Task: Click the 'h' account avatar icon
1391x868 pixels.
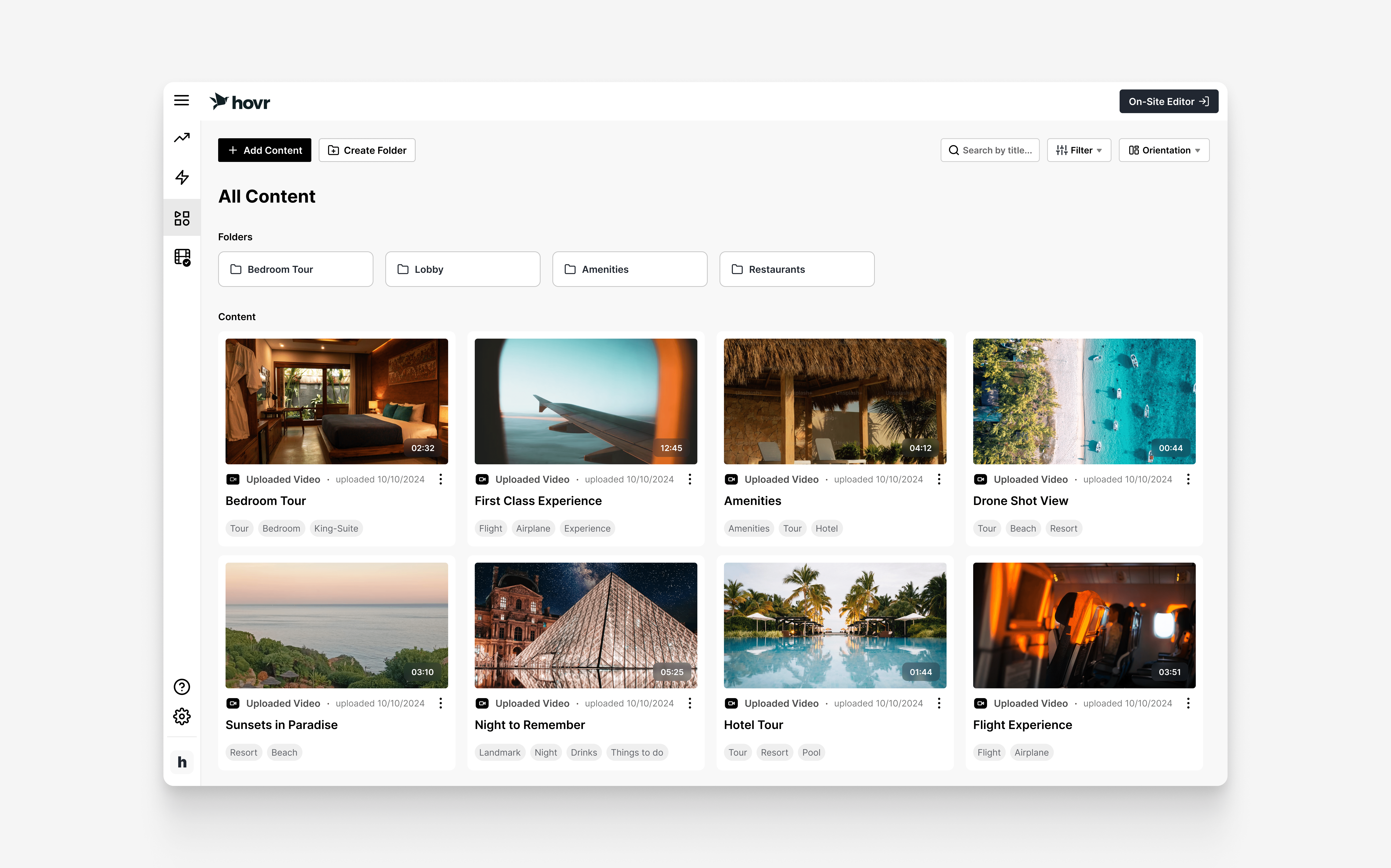Action: 182,762
